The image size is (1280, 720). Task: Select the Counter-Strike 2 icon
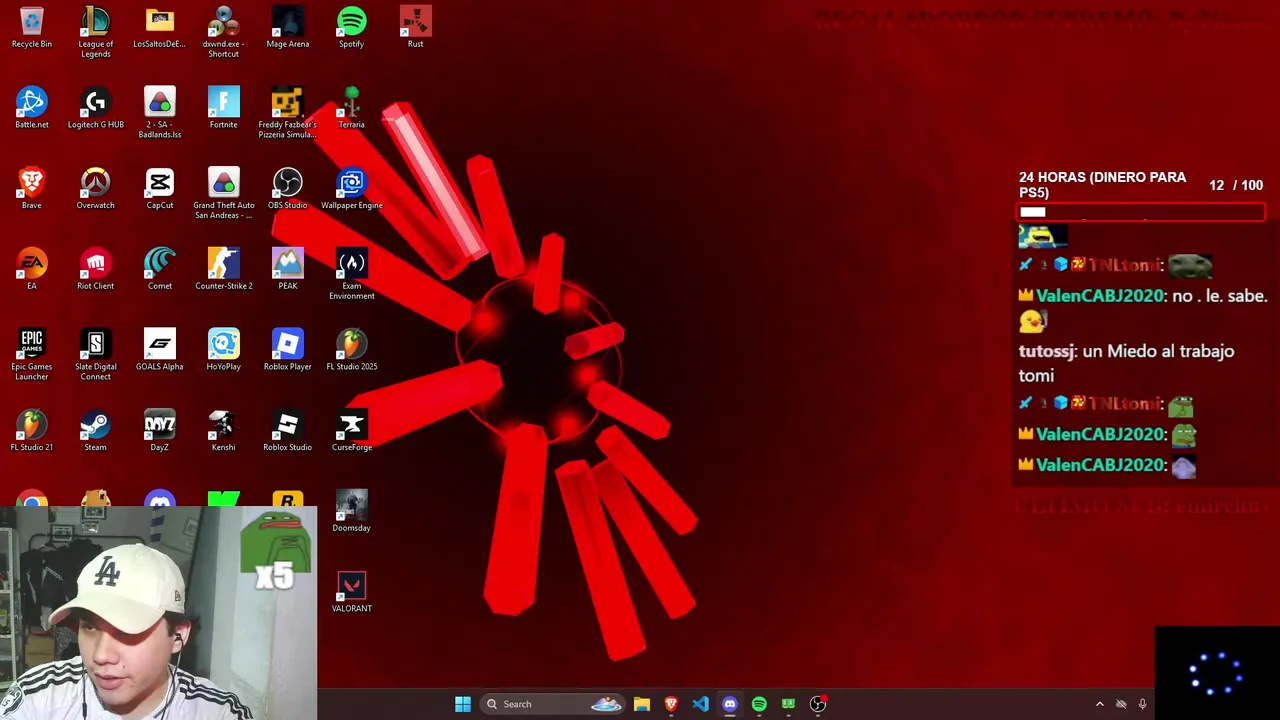pyautogui.click(x=224, y=270)
